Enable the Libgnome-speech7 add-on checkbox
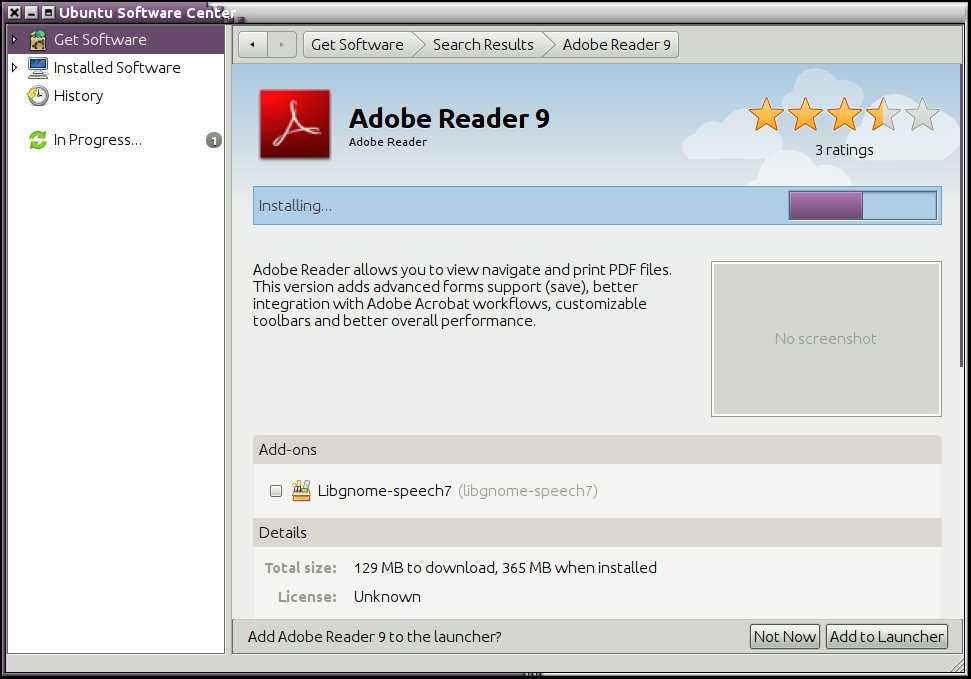The image size is (971, 679). (276, 491)
